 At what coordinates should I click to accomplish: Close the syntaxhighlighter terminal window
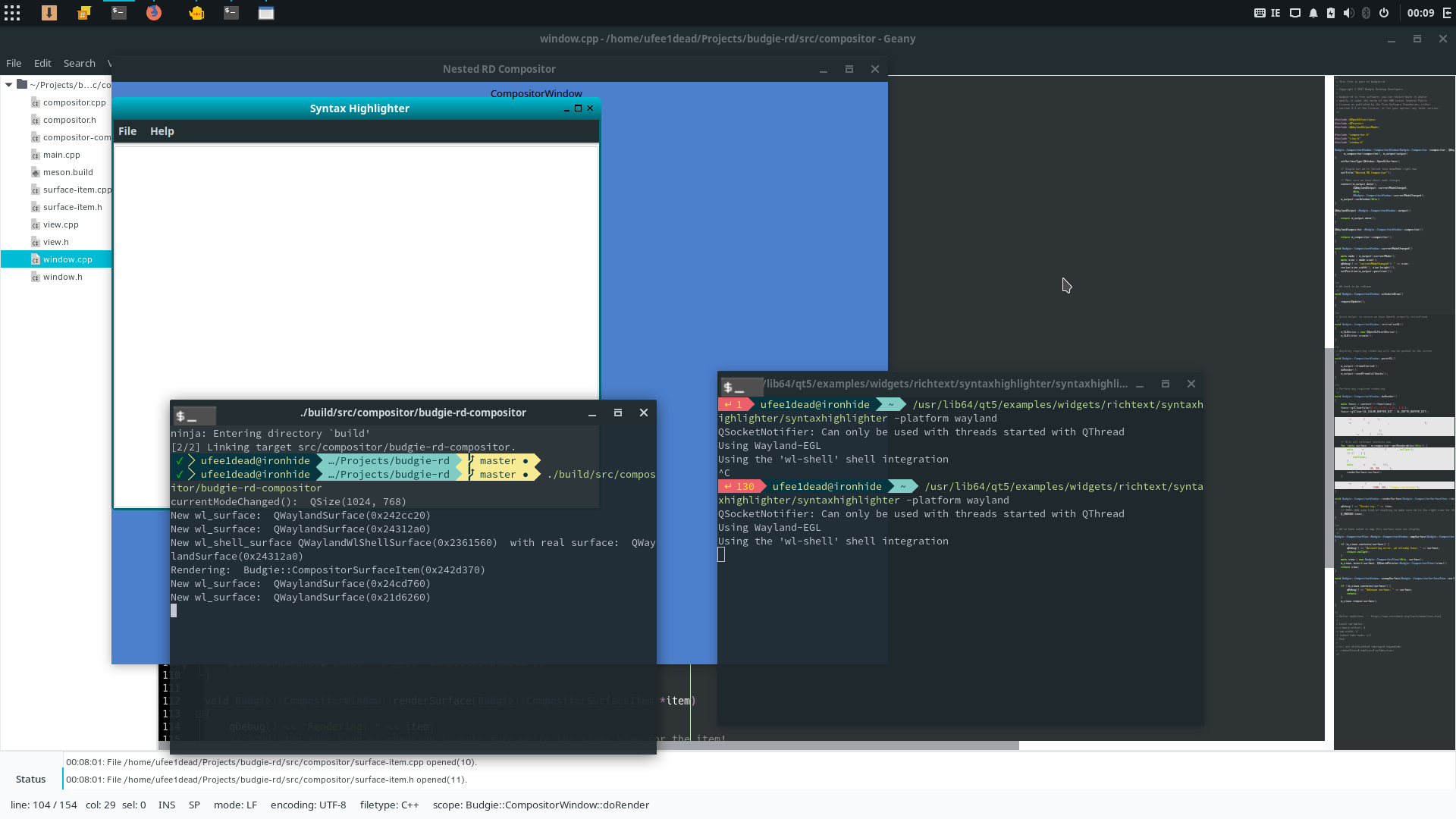(1191, 384)
